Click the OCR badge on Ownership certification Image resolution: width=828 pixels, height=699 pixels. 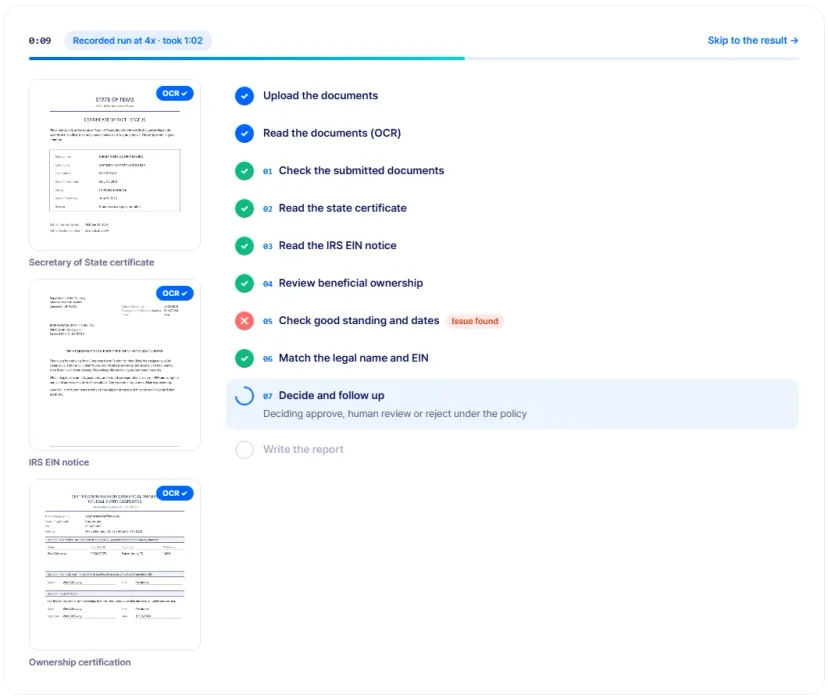point(175,493)
